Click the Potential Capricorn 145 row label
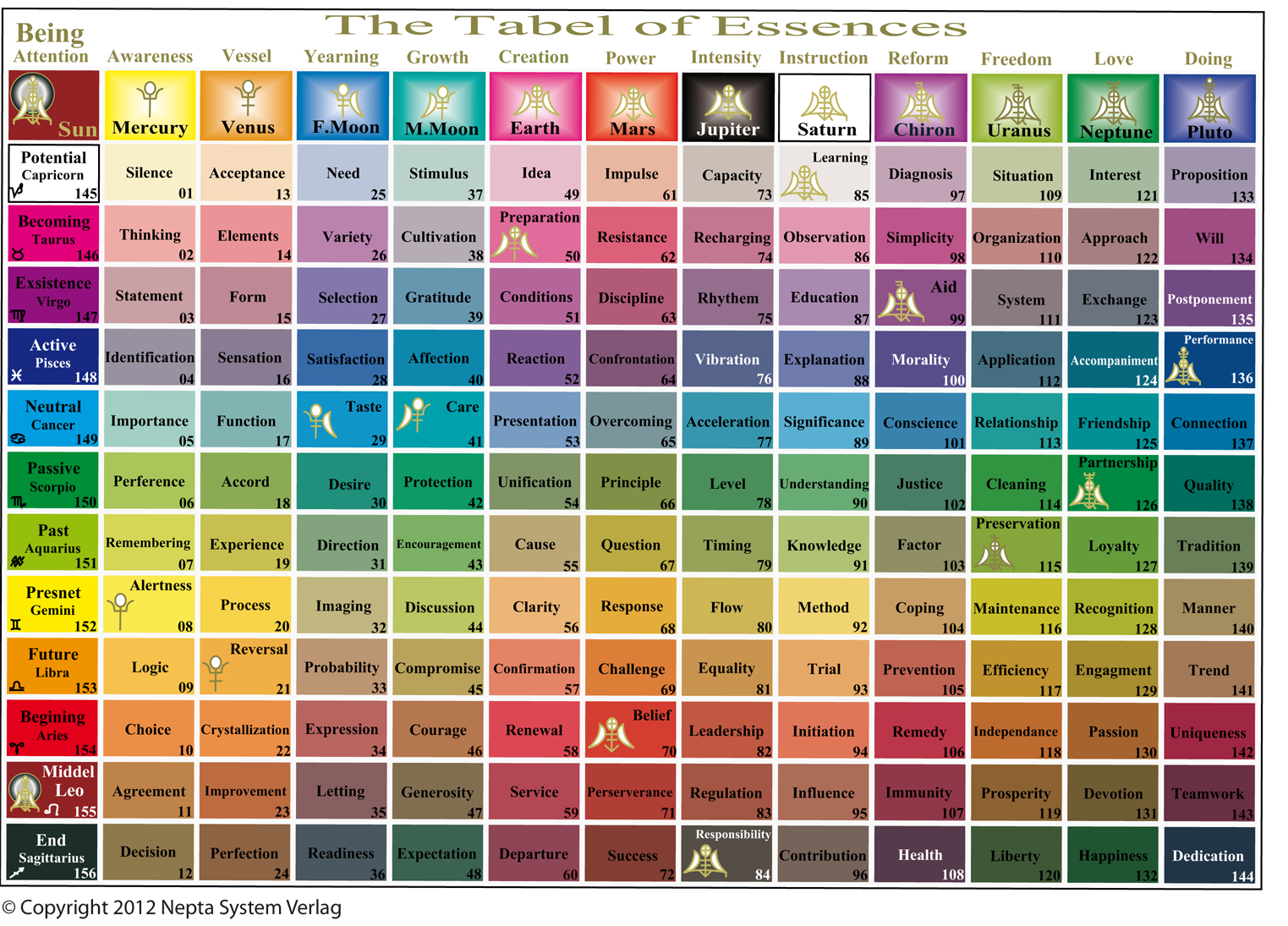Image resolution: width=1288 pixels, height=926 pixels. (53, 173)
